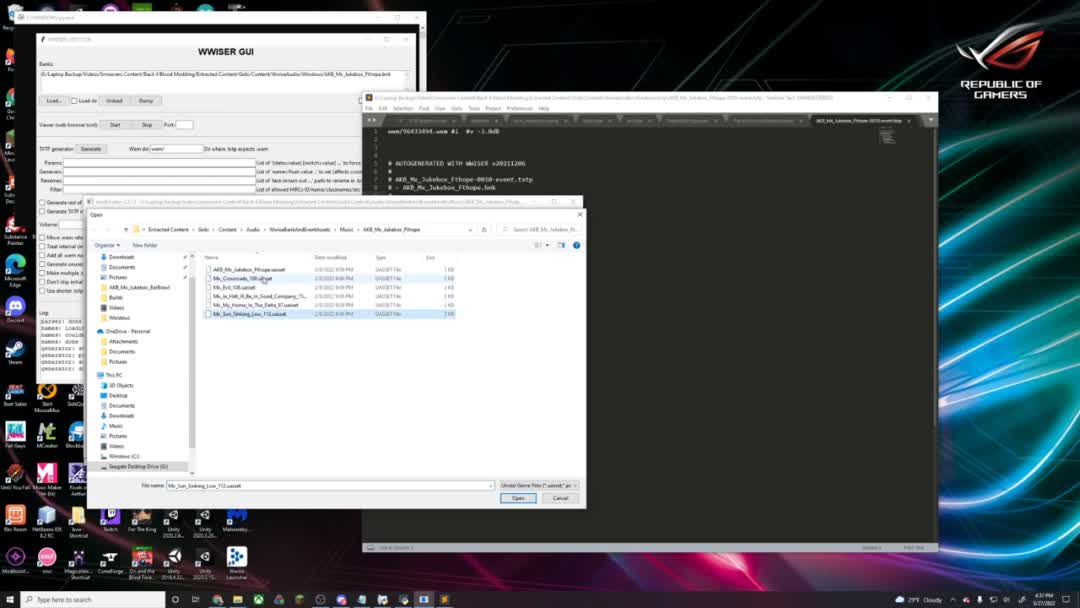Viewport: 1080px width, 608px height.
Task: Open Sublime Text from the taskbar
Action: tap(444, 600)
